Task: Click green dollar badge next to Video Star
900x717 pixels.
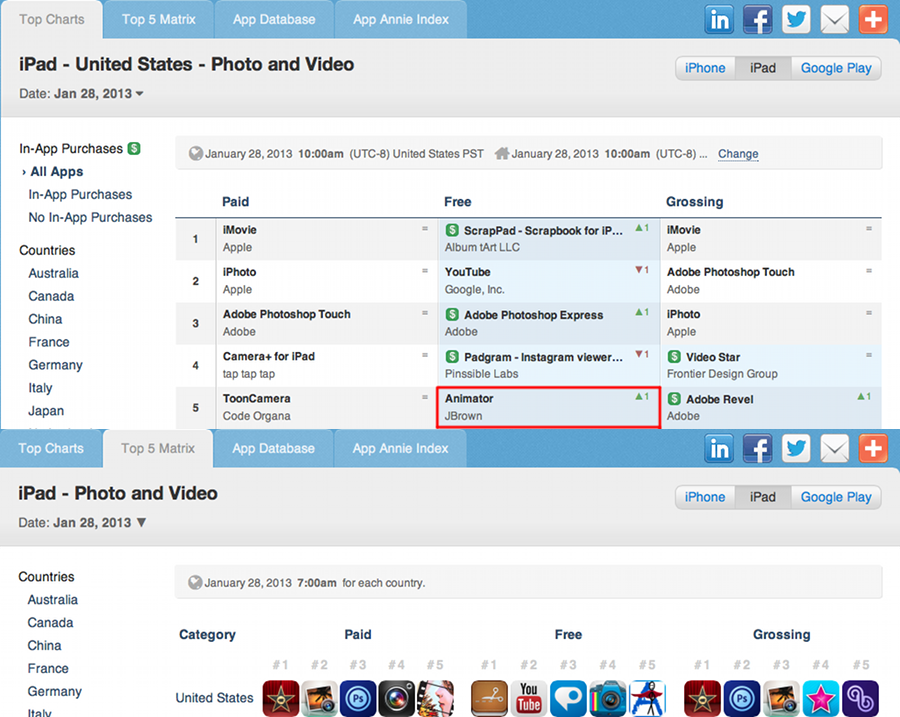Action: click(674, 356)
